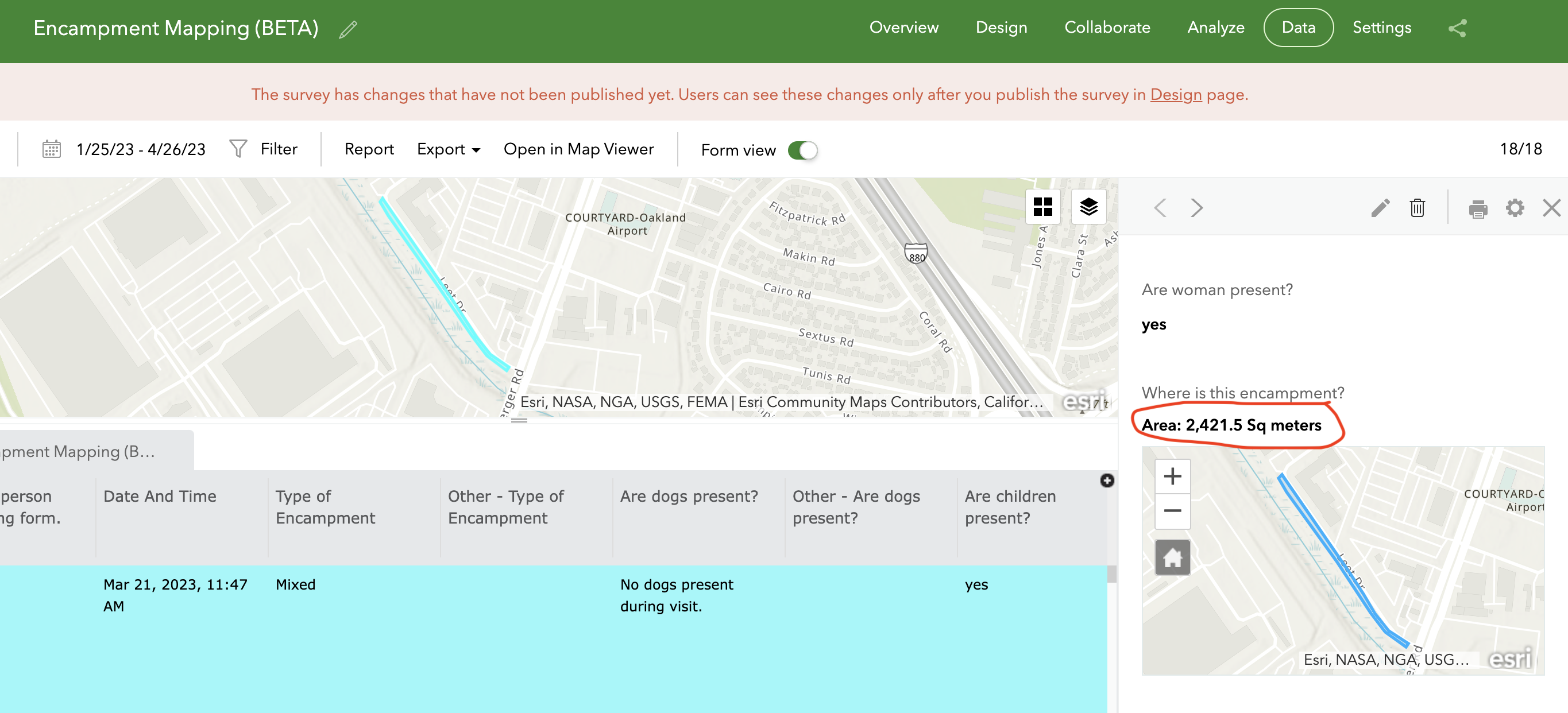The height and width of the screenshot is (713, 1568).
Task: Click Open in Map Viewer
Action: point(578,150)
